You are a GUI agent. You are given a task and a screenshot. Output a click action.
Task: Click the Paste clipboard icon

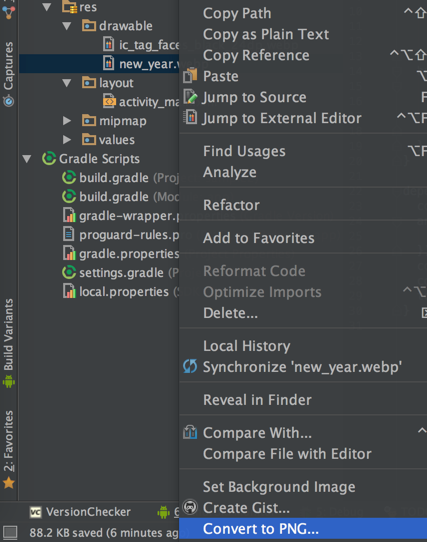(x=190, y=76)
